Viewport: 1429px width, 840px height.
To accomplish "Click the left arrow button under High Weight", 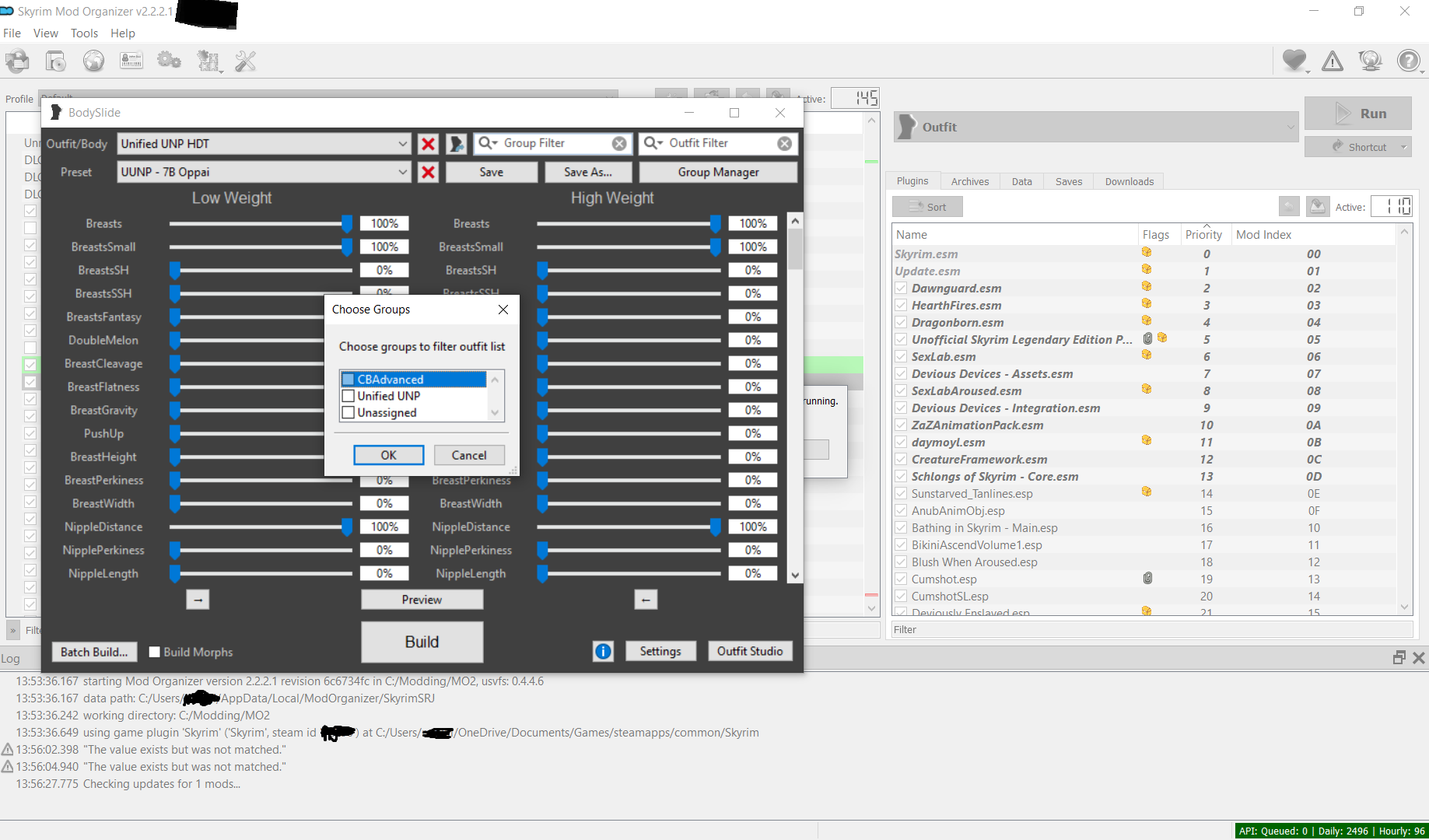I will point(646,600).
